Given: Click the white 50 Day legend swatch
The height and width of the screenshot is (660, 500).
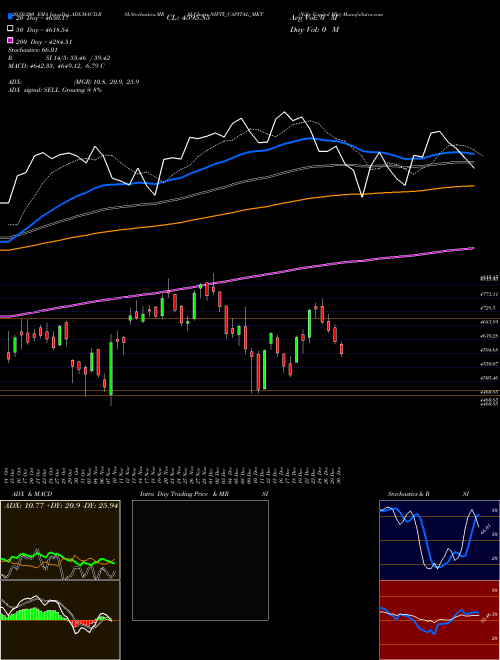Looking at the screenshot, I should (10, 29).
